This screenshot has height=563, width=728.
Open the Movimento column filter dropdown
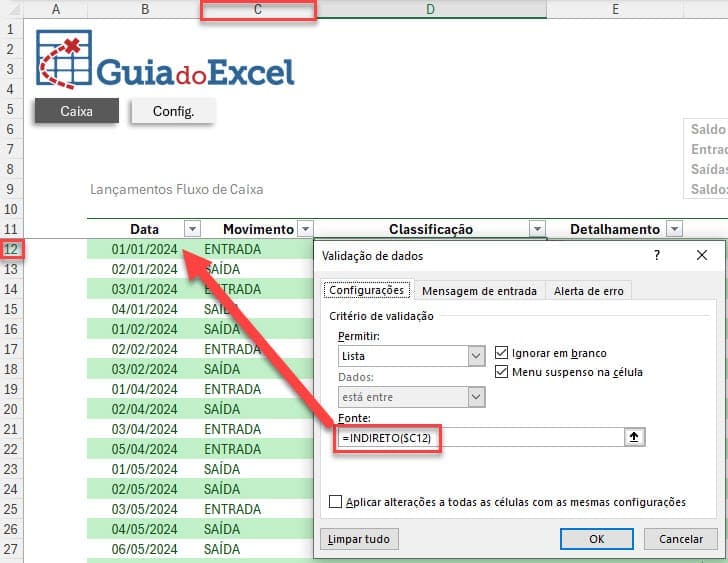pyautogui.click(x=305, y=229)
